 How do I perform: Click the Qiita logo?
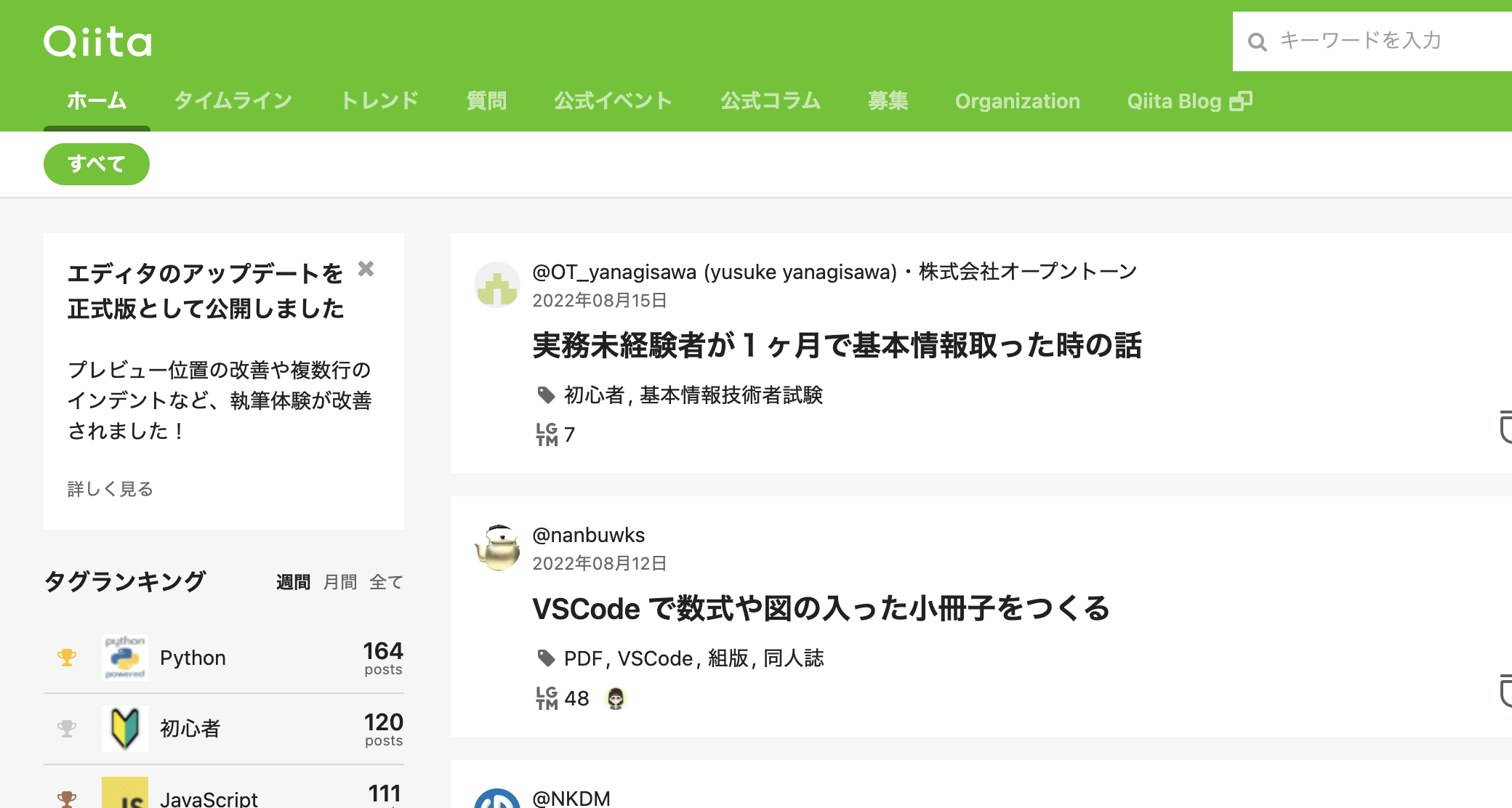click(97, 41)
